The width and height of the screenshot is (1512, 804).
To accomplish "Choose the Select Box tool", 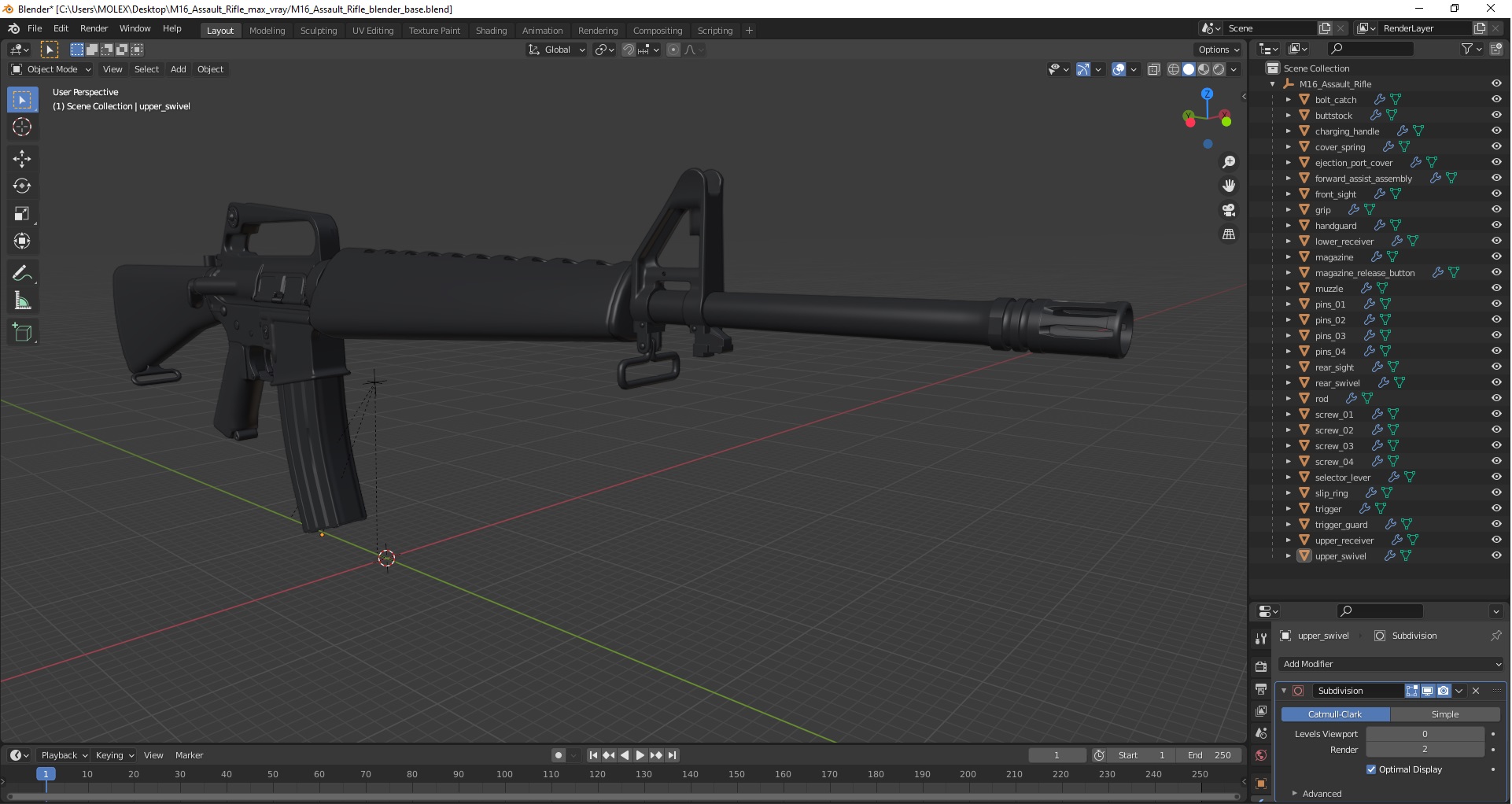I will pos(22,100).
